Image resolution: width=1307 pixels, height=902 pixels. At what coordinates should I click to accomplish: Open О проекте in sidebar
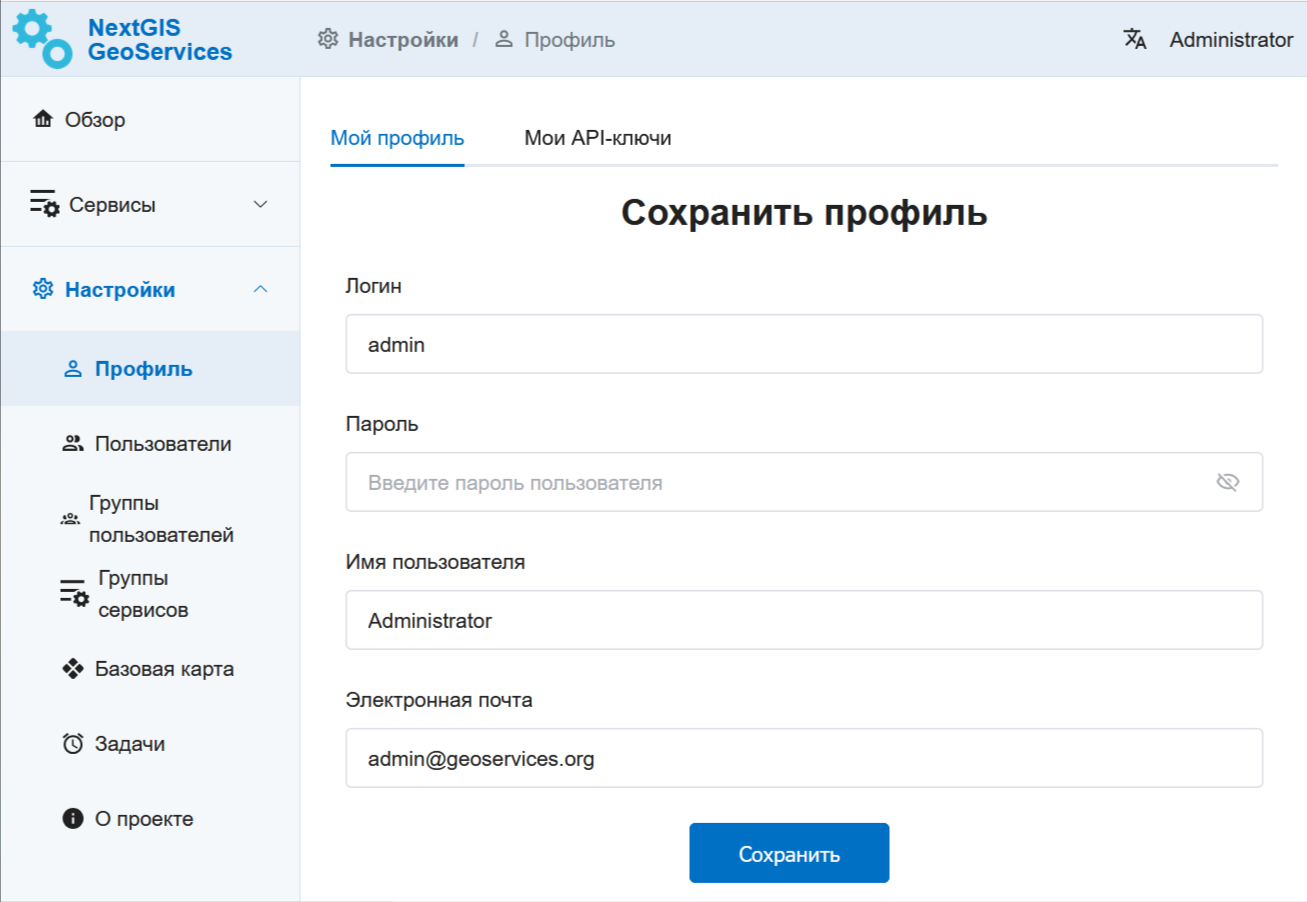coord(150,819)
